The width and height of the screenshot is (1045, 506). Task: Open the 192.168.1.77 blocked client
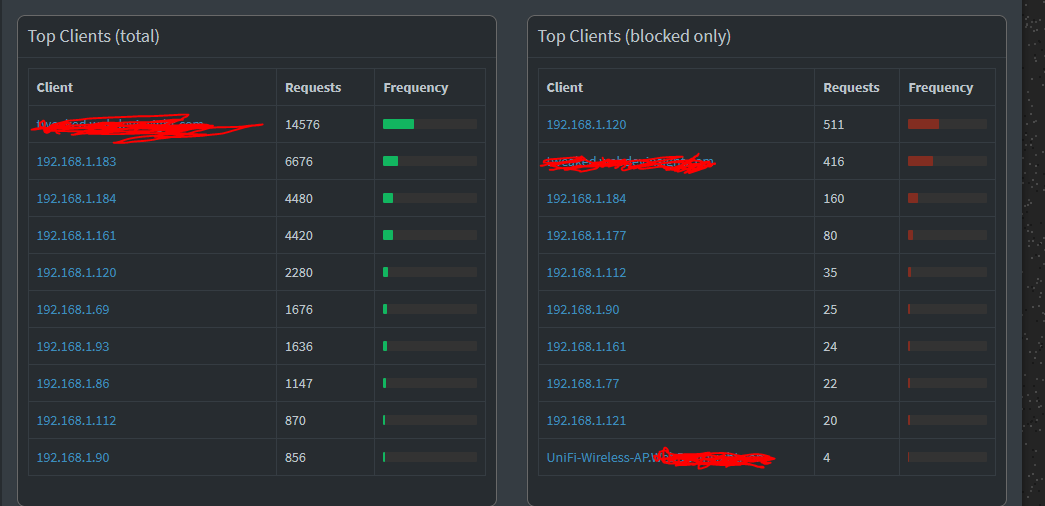pyautogui.click(x=582, y=383)
